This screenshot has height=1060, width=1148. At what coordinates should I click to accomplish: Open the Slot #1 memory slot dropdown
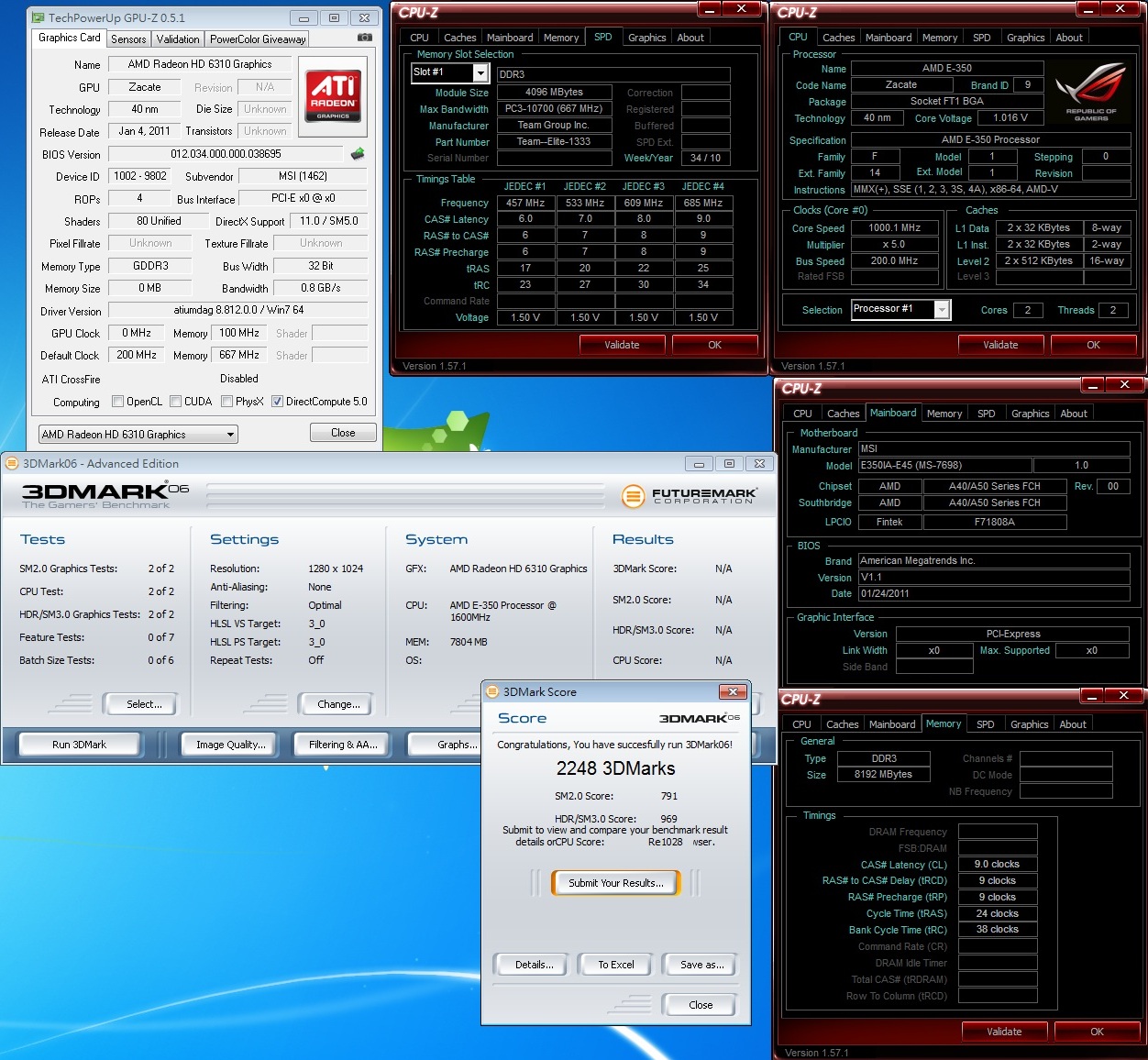tap(450, 72)
